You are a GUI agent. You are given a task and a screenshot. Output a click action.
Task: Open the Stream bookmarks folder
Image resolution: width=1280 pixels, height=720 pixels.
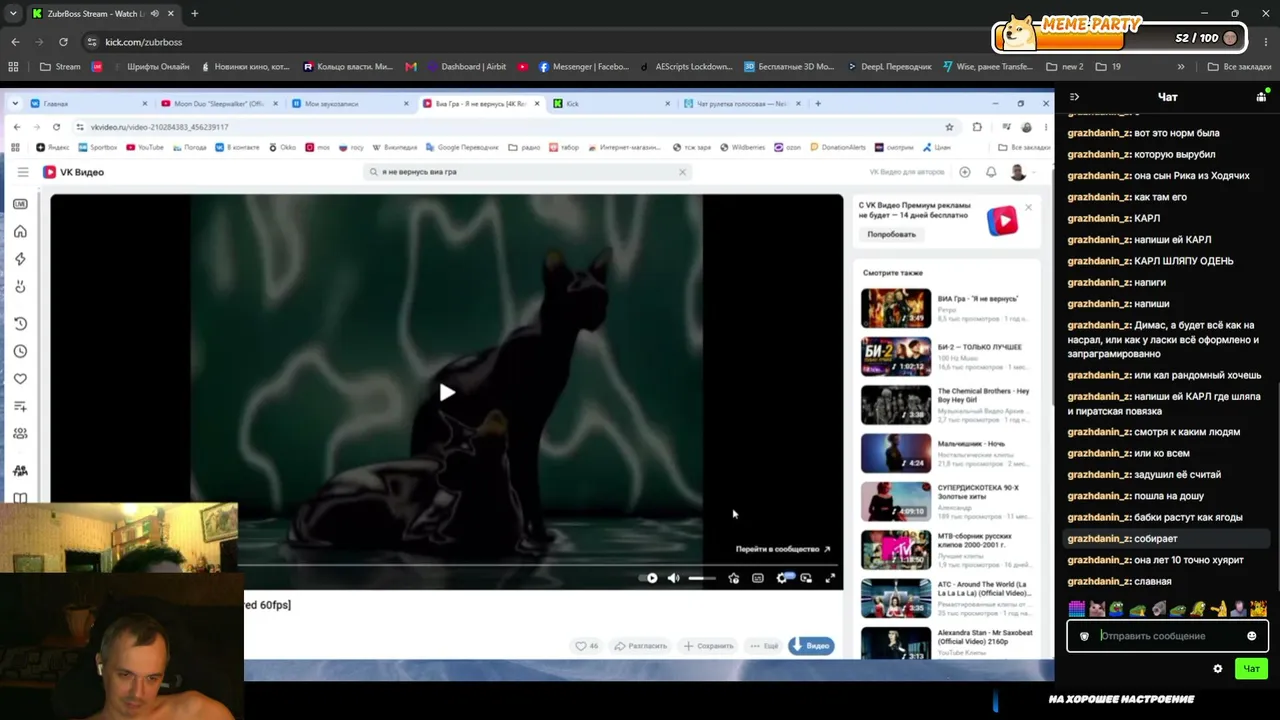[x=60, y=67]
